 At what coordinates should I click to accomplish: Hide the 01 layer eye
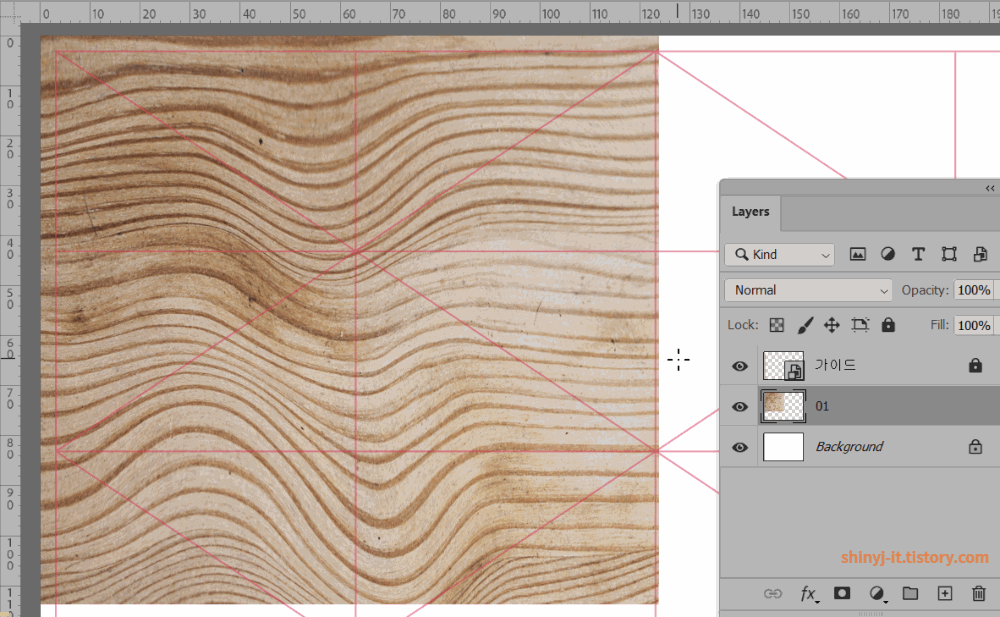click(740, 406)
